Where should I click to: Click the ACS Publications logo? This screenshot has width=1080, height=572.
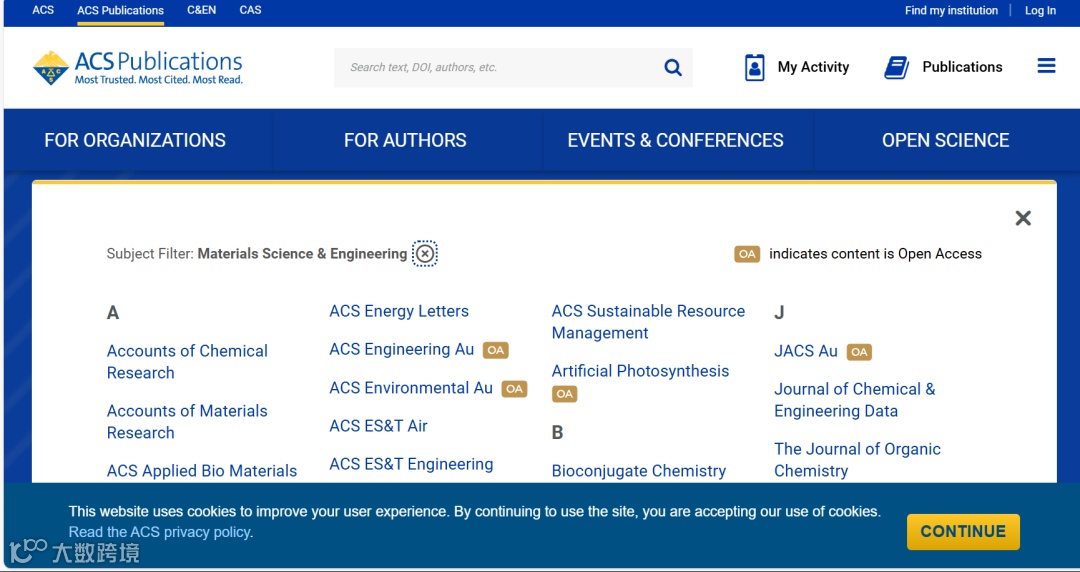138,67
